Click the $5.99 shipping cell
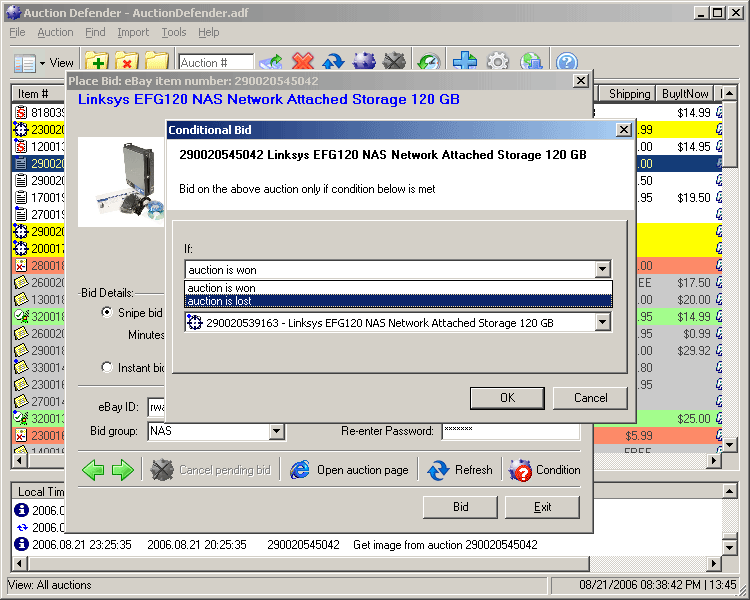Image resolution: width=750 pixels, height=600 pixels. click(x=639, y=435)
